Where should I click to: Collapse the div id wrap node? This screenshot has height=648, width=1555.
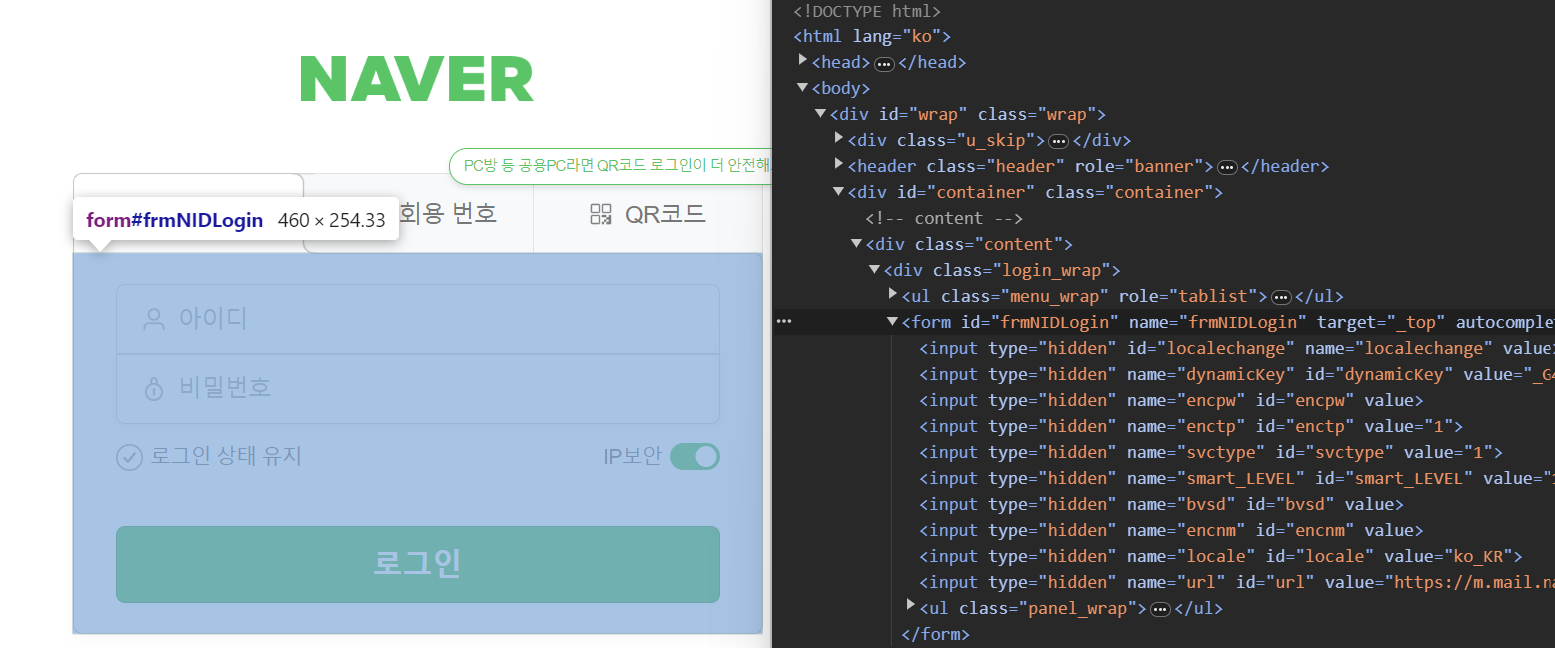820,114
